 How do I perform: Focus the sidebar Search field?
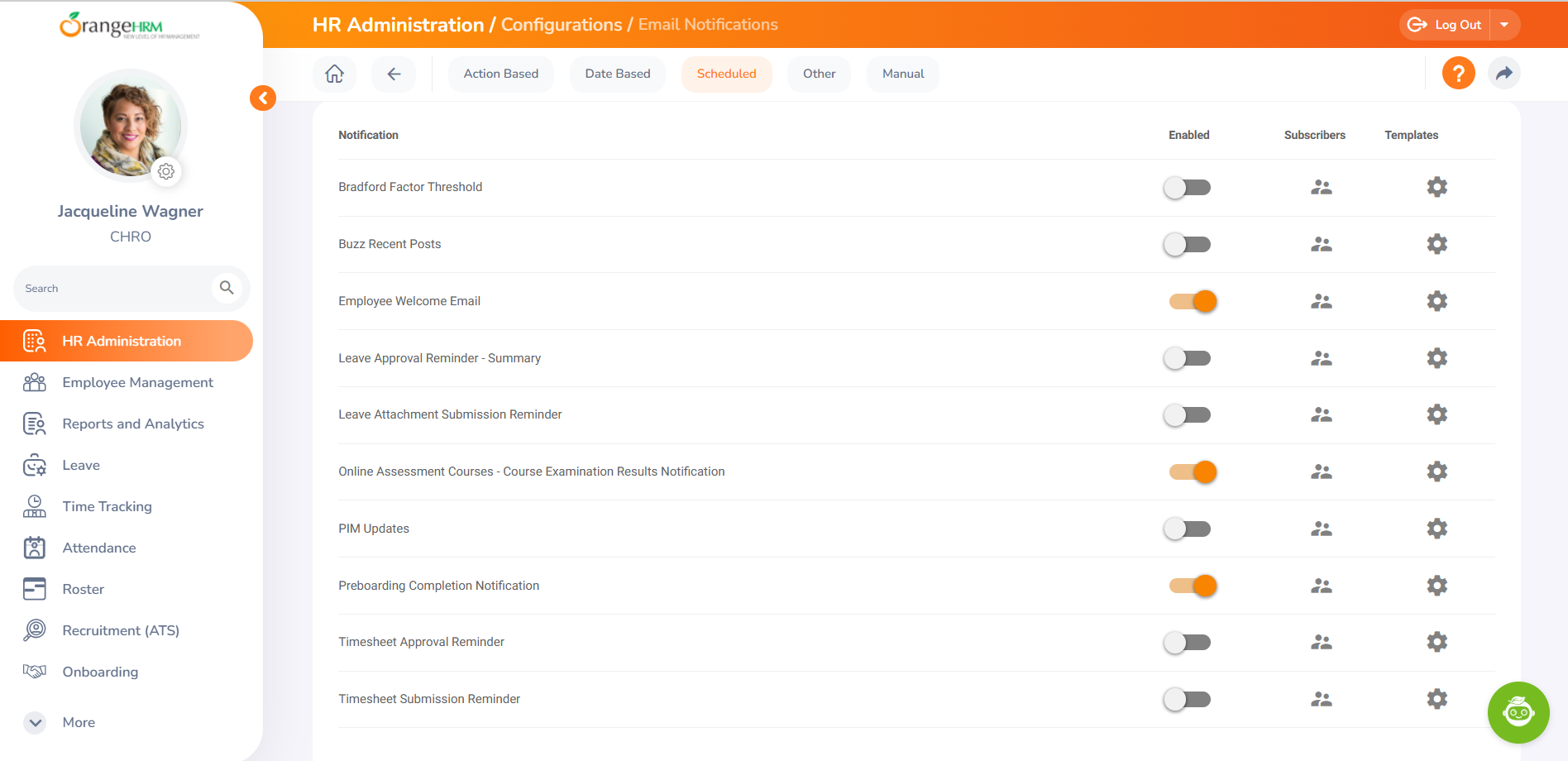click(114, 289)
